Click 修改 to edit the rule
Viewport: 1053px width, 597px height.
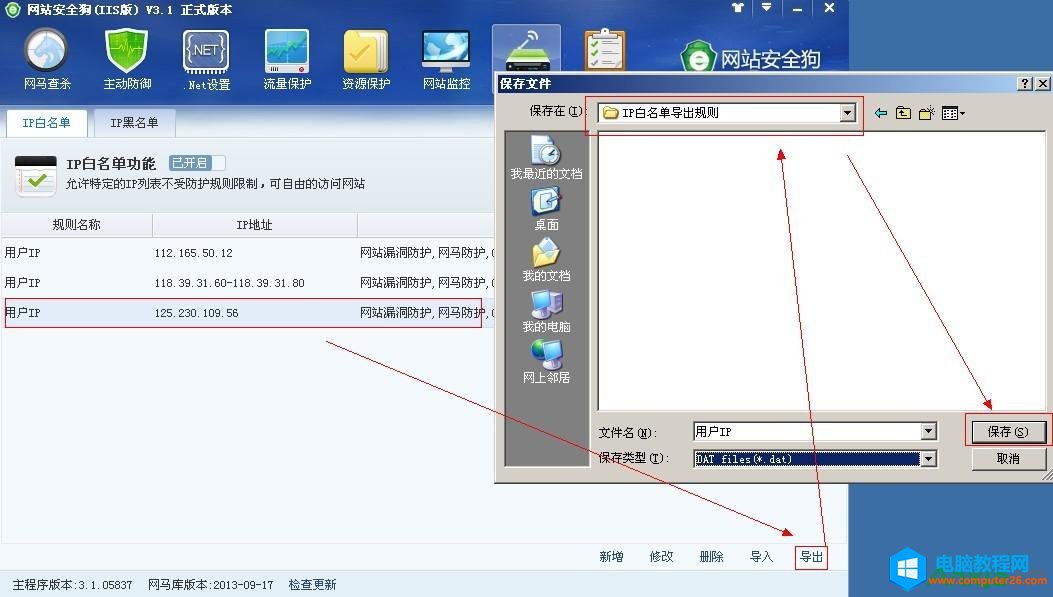(x=661, y=557)
